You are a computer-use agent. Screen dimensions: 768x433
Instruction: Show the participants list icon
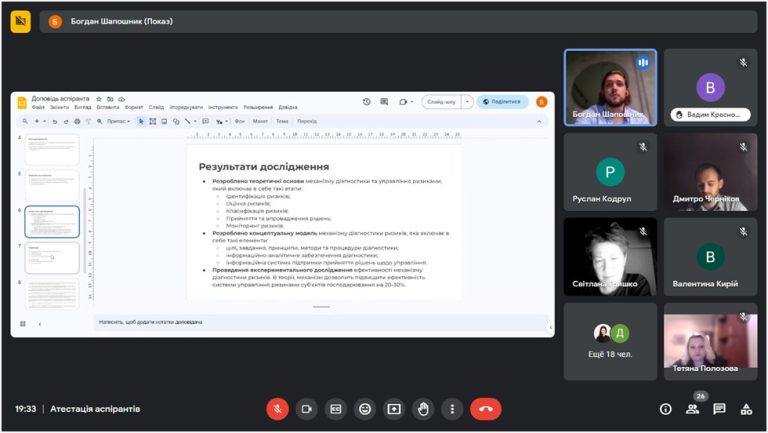[x=693, y=409]
